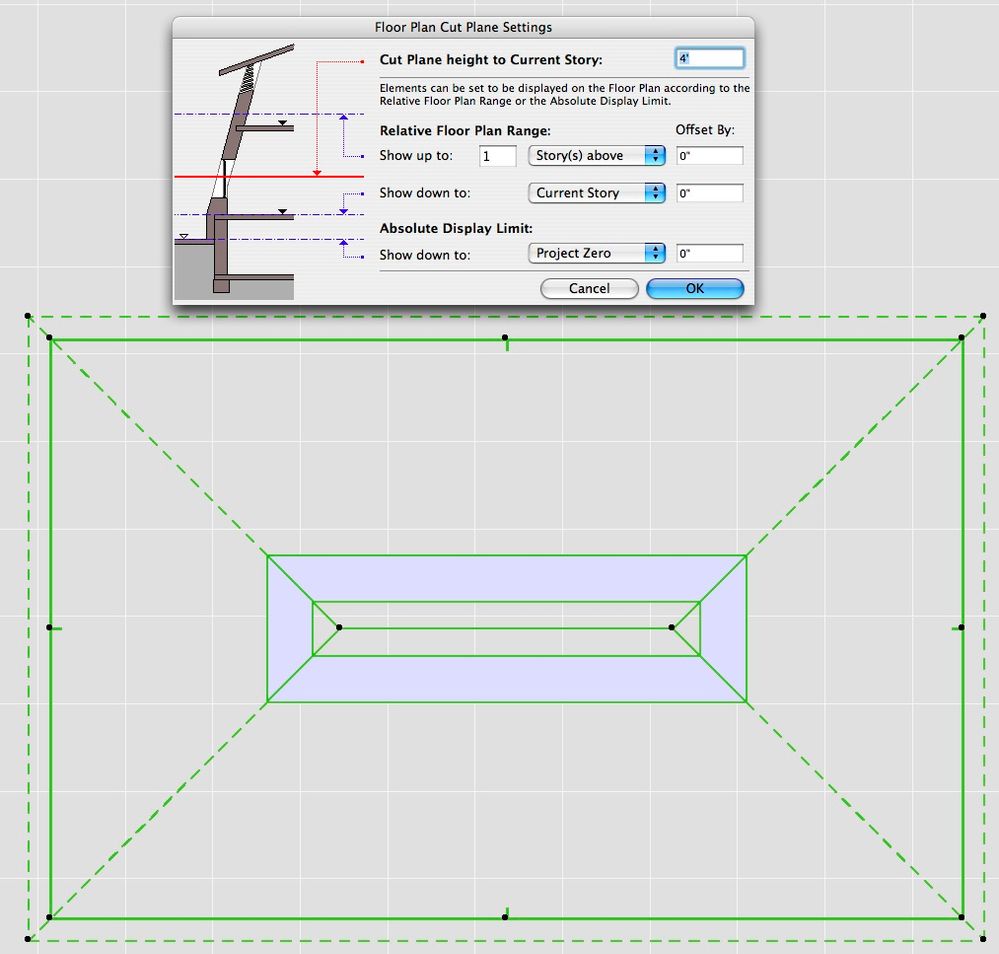Viewport: 999px width, 954px height.
Task: Click the Floor Plan Cut Plane Settings title bar
Action: click(463, 27)
